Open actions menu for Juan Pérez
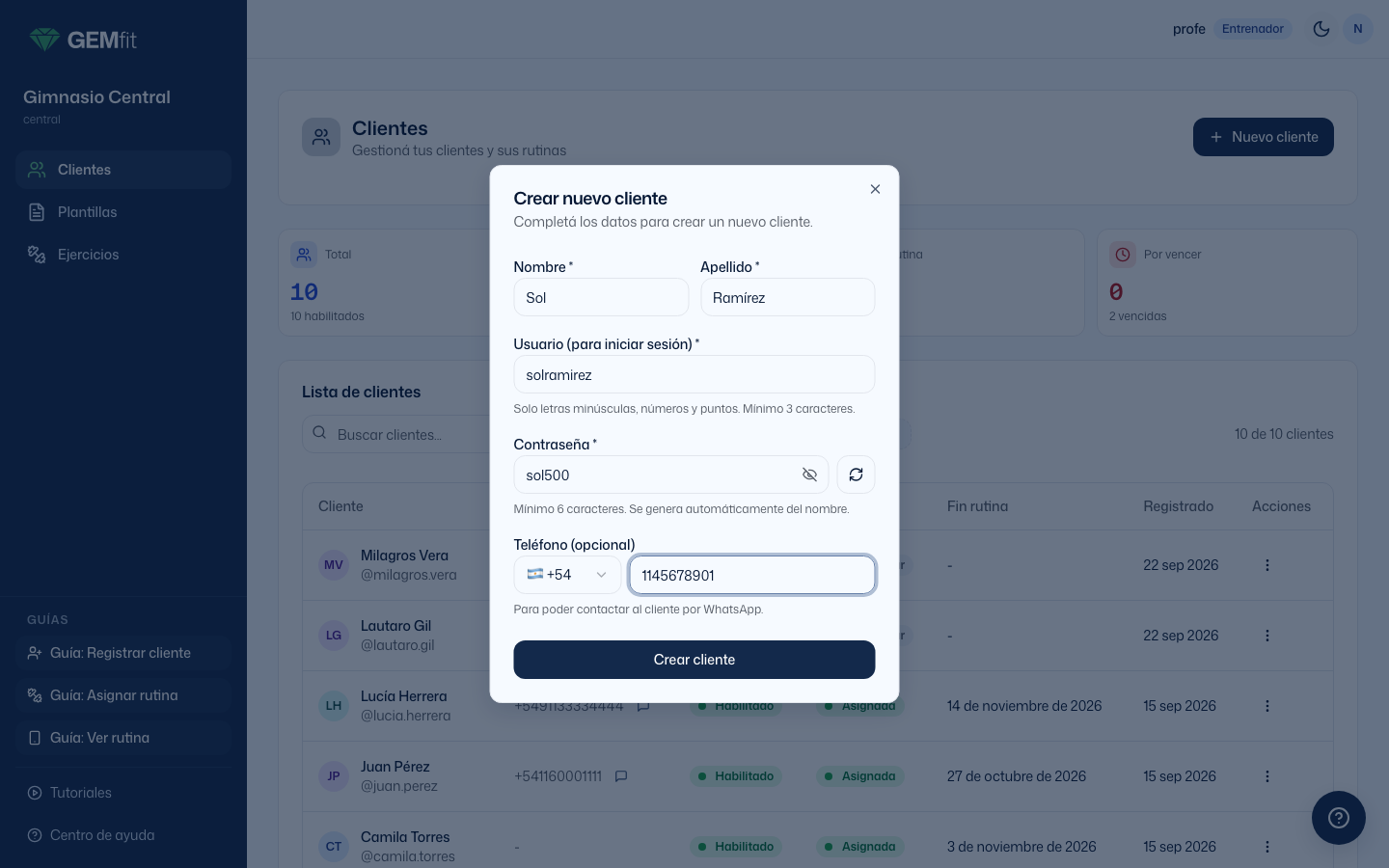This screenshot has height=868, width=1389. (1267, 776)
